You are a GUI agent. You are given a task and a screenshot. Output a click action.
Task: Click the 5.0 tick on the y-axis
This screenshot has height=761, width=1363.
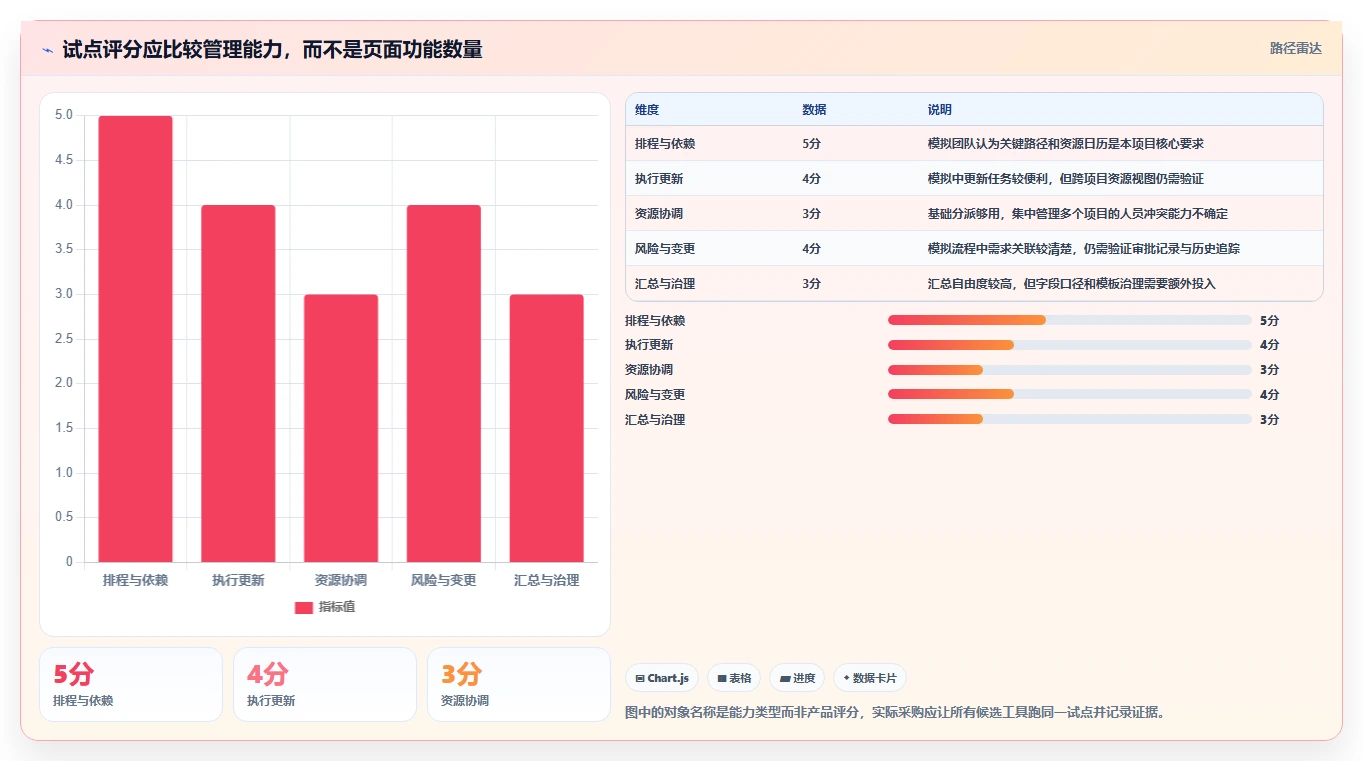pyautogui.click(x=63, y=115)
